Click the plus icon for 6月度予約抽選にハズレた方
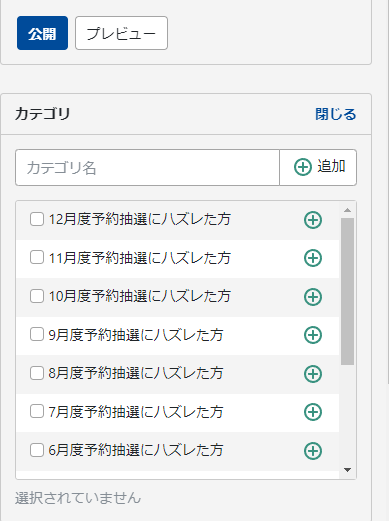389x521 pixels. [313, 451]
